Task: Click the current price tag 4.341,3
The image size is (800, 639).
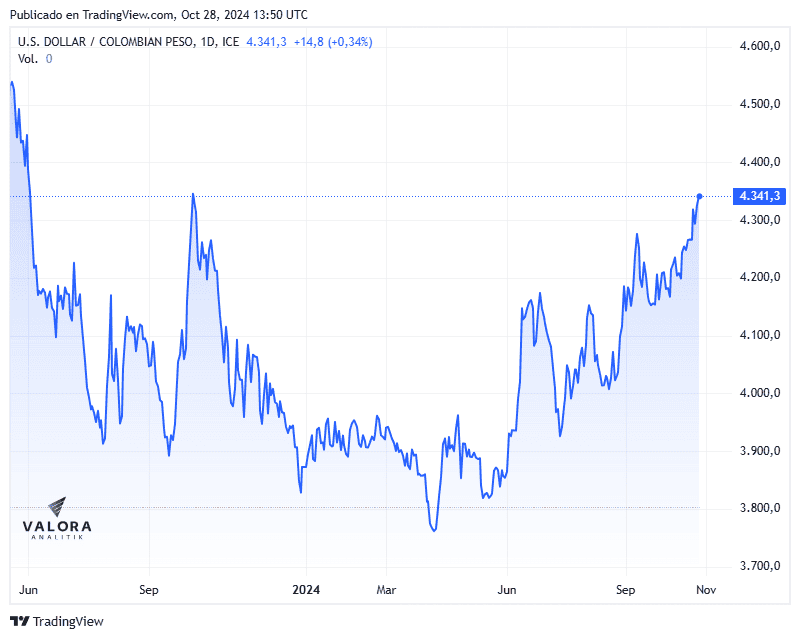Action: (759, 196)
